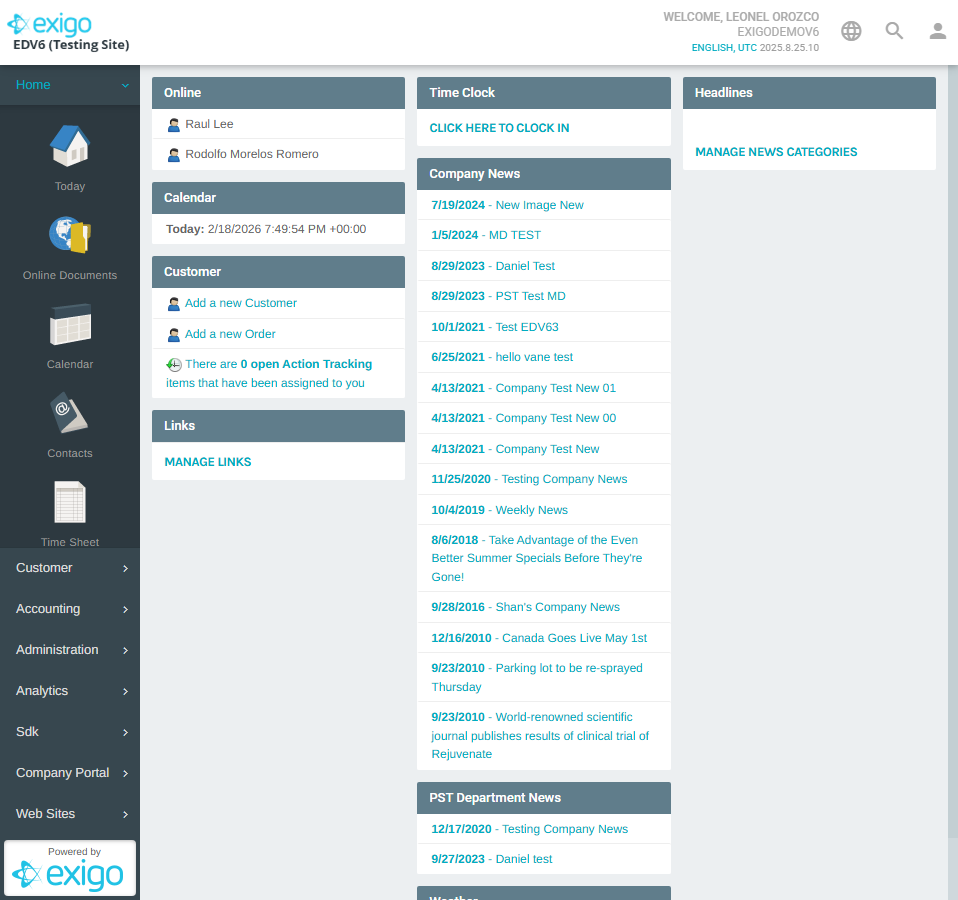Click the search magnifier icon
The height and width of the screenshot is (900, 958).
894,30
